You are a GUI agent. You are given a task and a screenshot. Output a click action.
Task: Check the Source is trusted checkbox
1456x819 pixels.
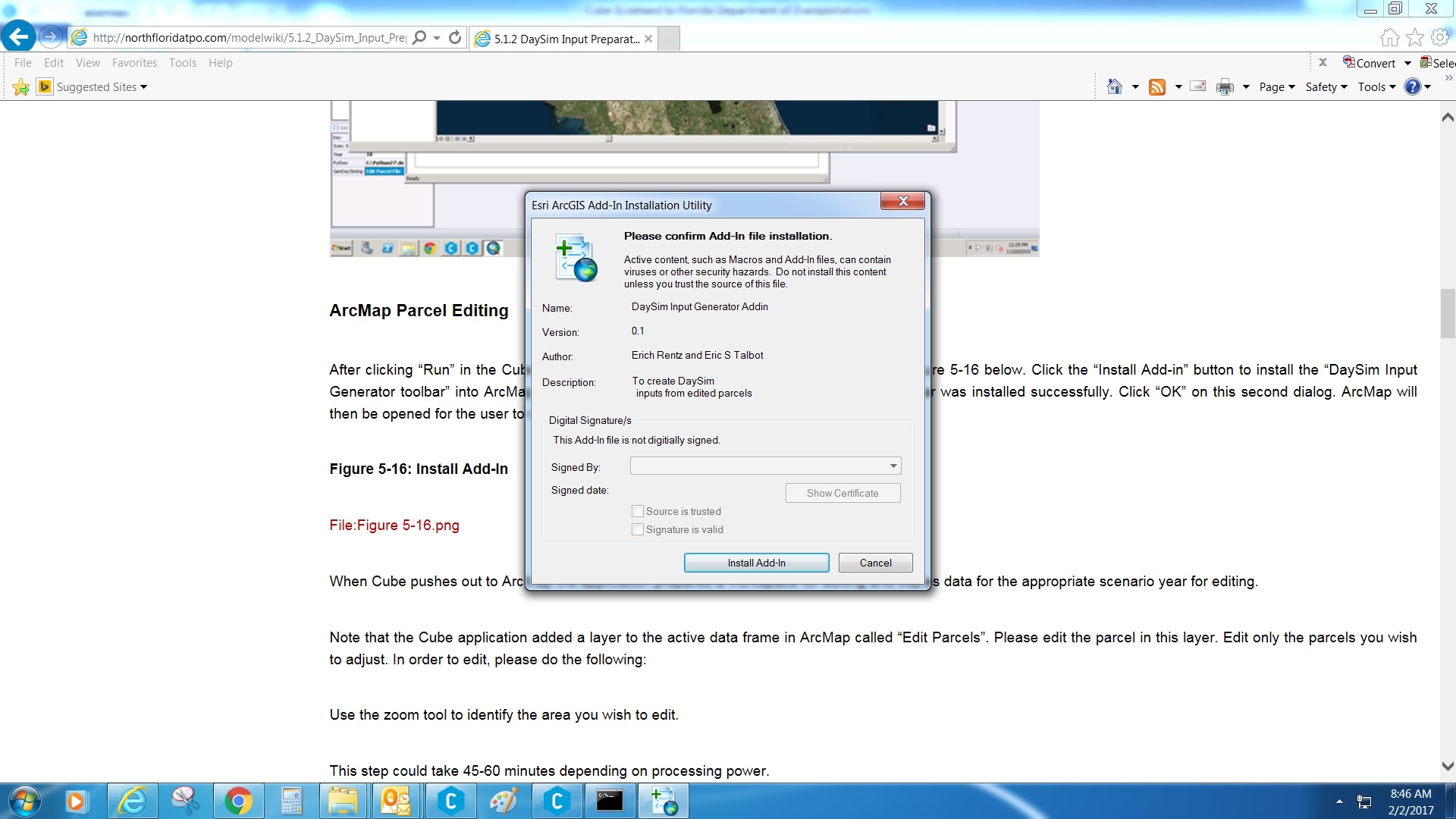(638, 511)
